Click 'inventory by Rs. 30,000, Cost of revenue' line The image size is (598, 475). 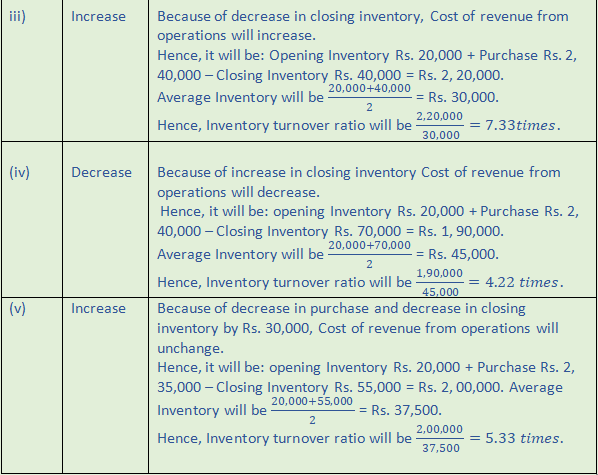[358, 328]
